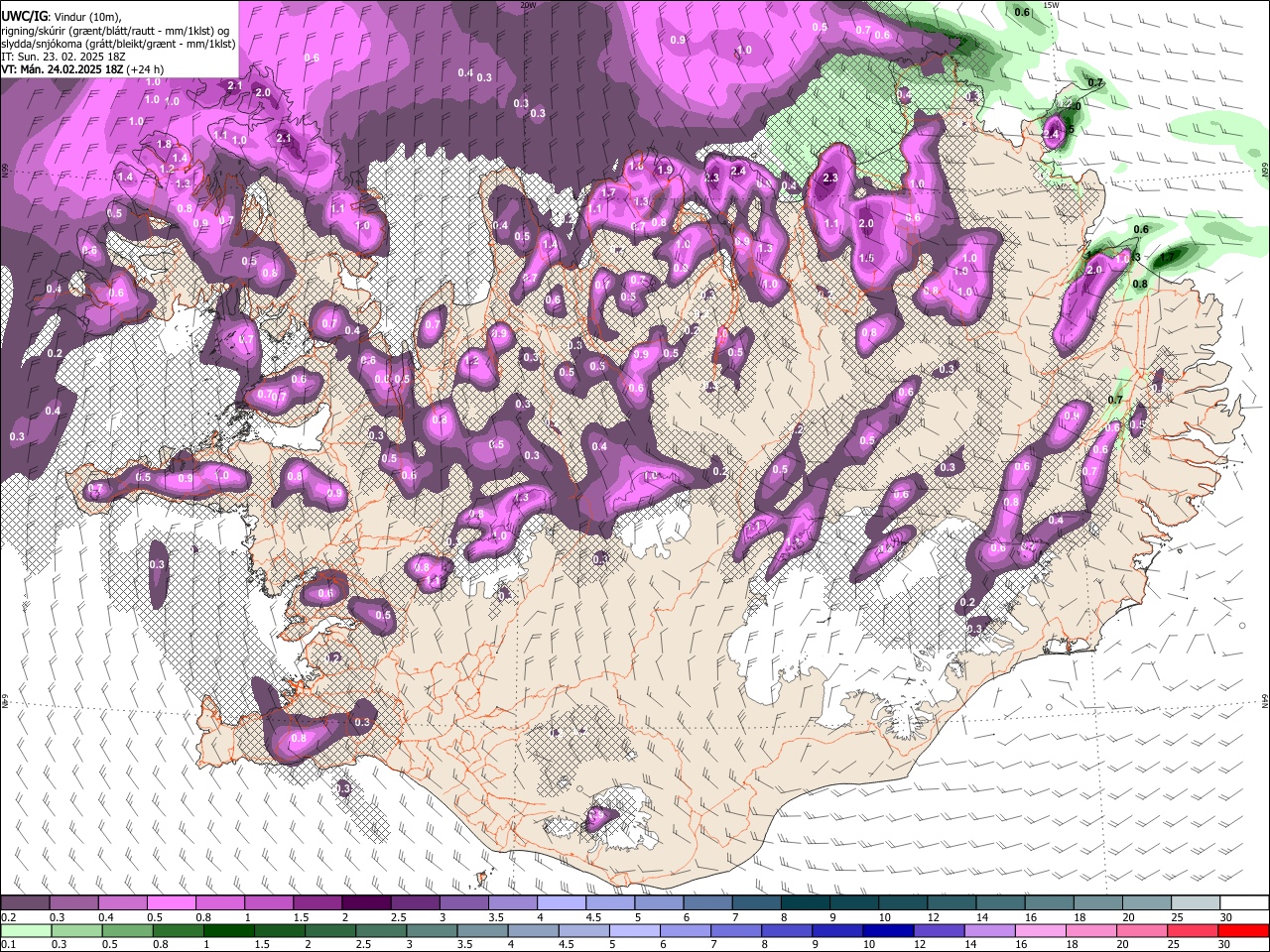Click snow scale swatch between 18 and 20
The width and height of the screenshot is (1270, 952).
tap(1098, 903)
